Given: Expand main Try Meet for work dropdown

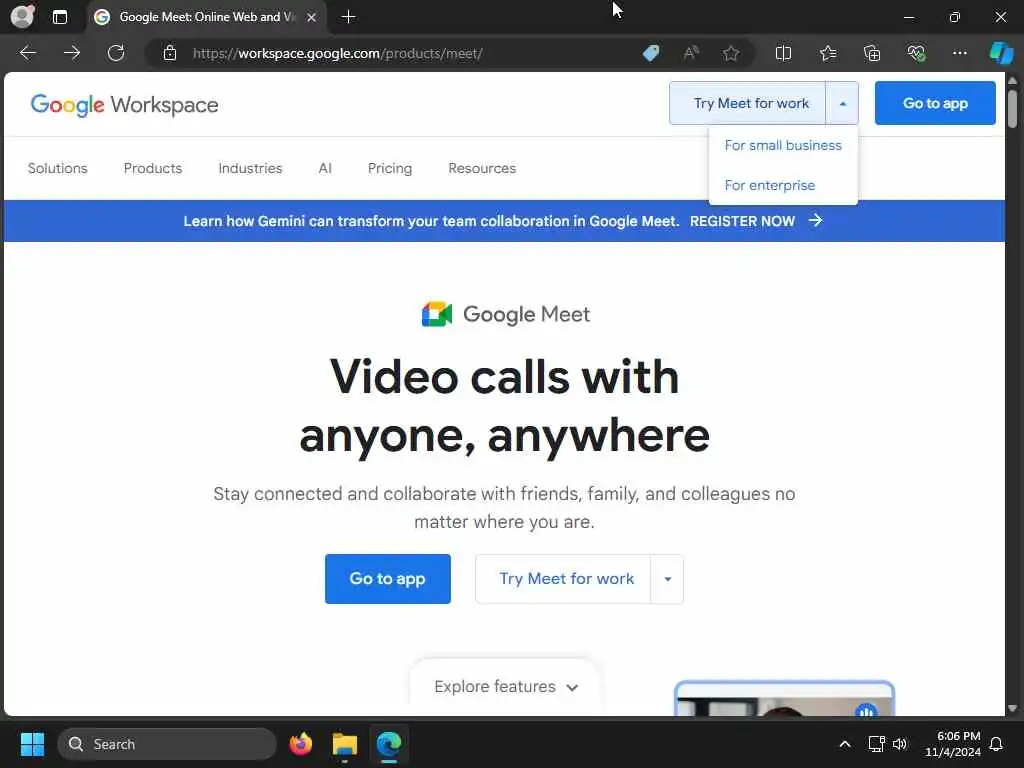Looking at the screenshot, I should coord(667,579).
